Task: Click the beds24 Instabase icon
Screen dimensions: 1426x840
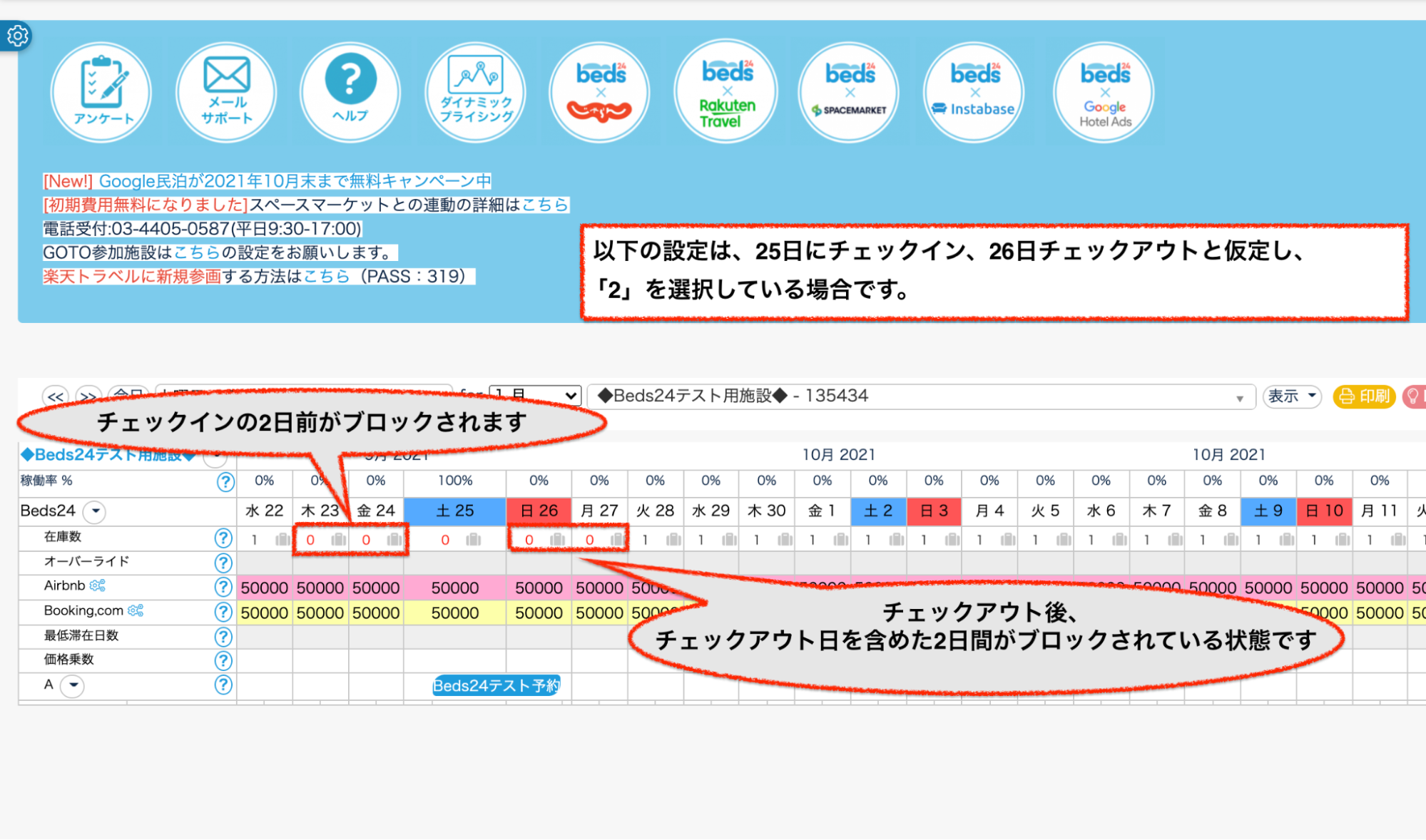Action: (x=974, y=93)
